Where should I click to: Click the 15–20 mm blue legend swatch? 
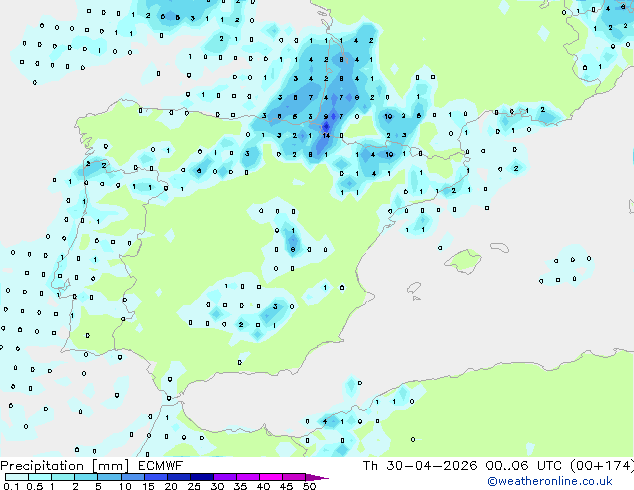pyautogui.click(x=155, y=477)
